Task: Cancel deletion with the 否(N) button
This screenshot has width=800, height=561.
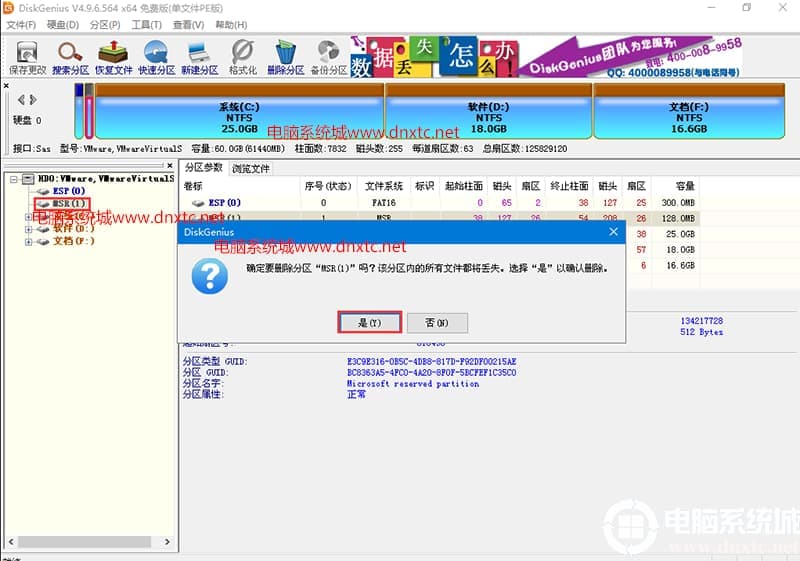Action: pyautogui.click(x=437, y=322)
